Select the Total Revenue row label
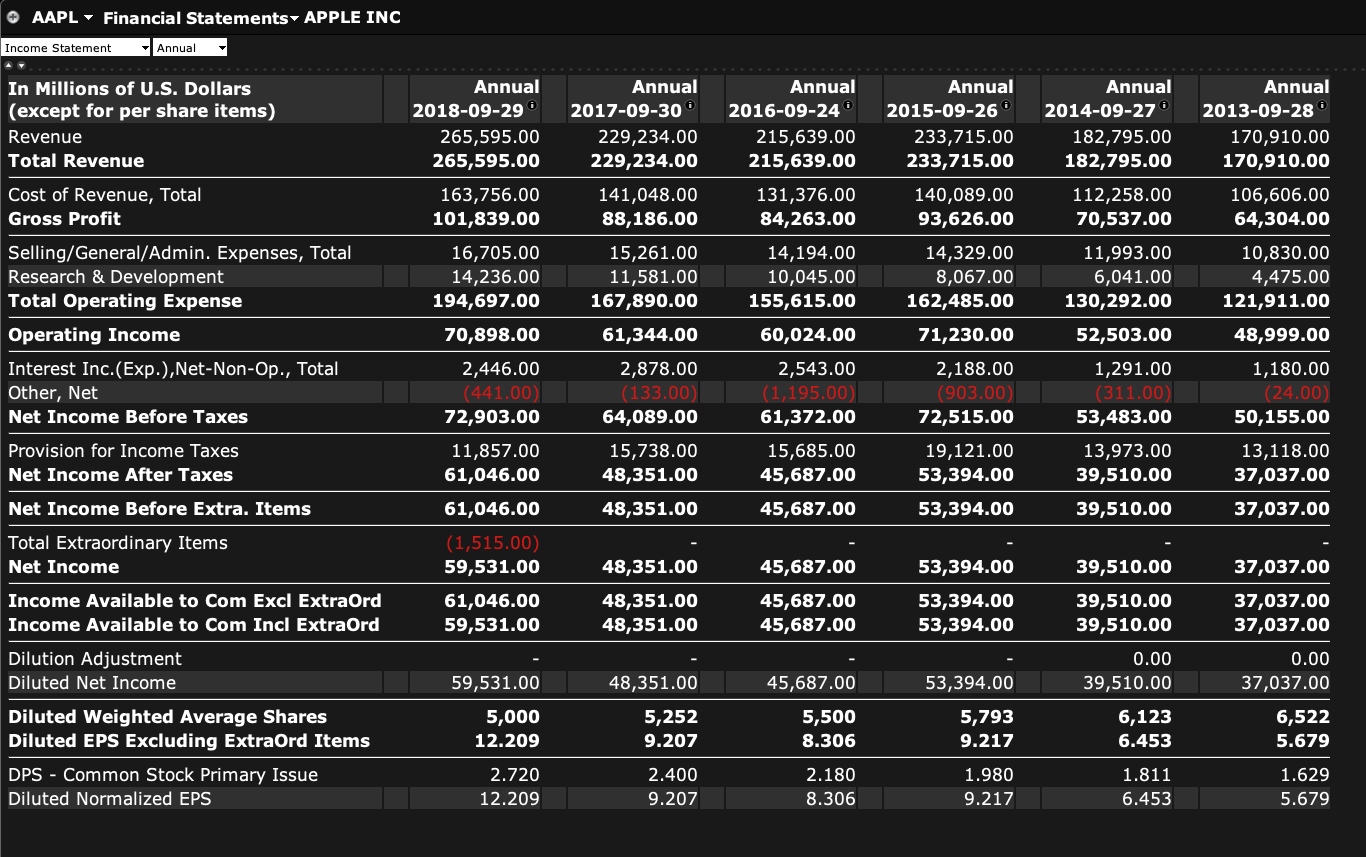1366x857 pixels. [x=76, y=161]
